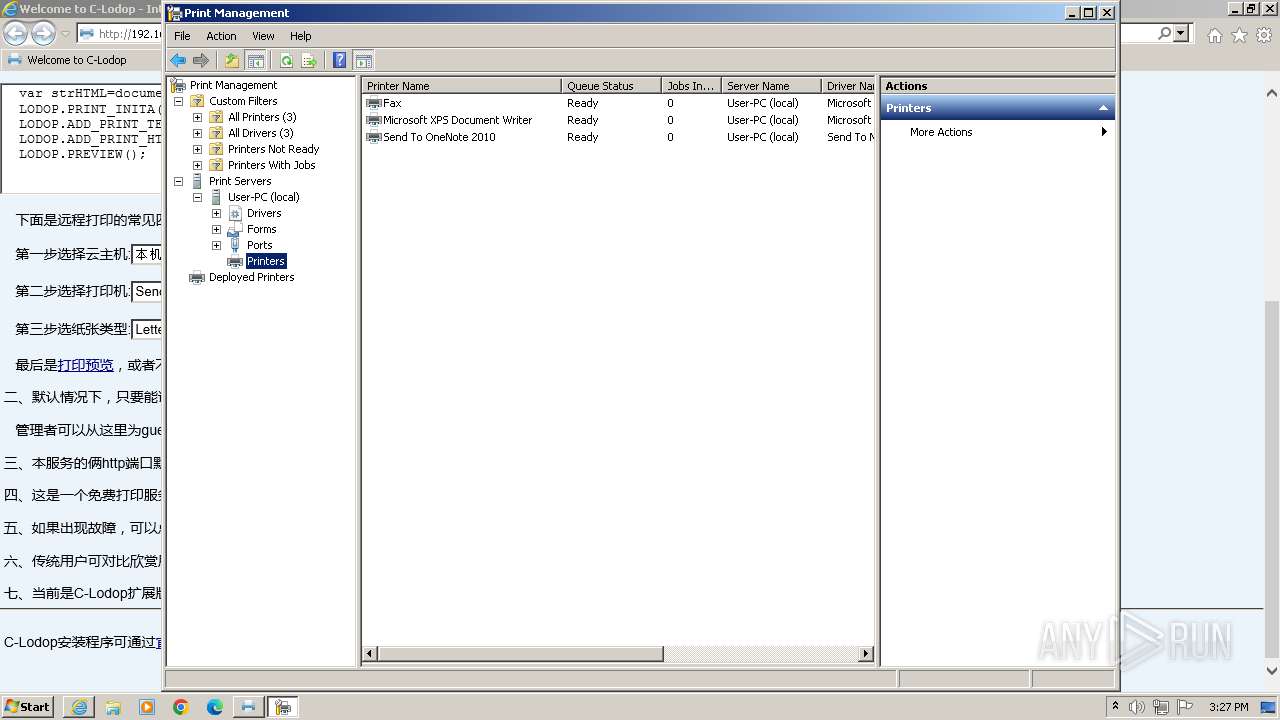1280x720 pixels.
Task: Click the Up one level folder icon
Action: click(232, 61)
